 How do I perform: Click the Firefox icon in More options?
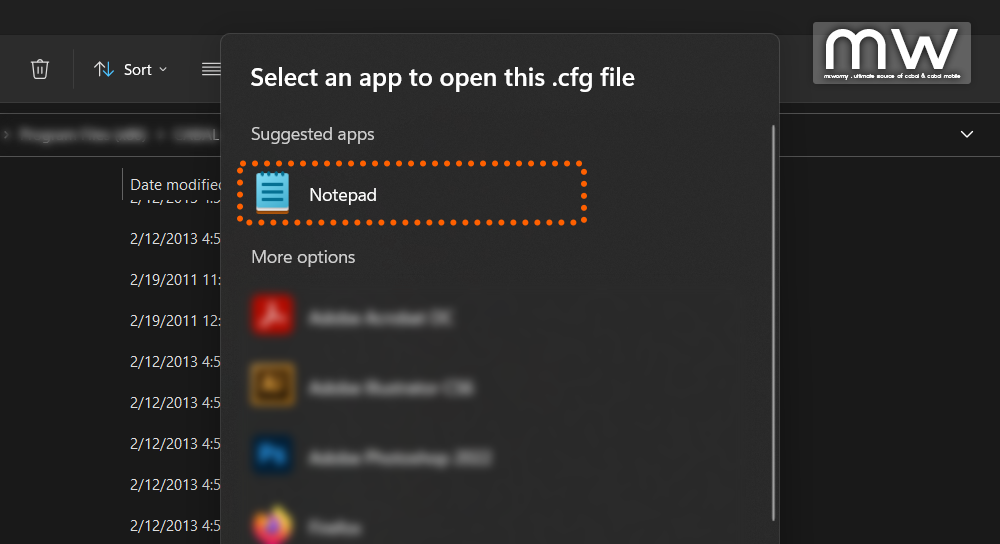coord(272,525)
